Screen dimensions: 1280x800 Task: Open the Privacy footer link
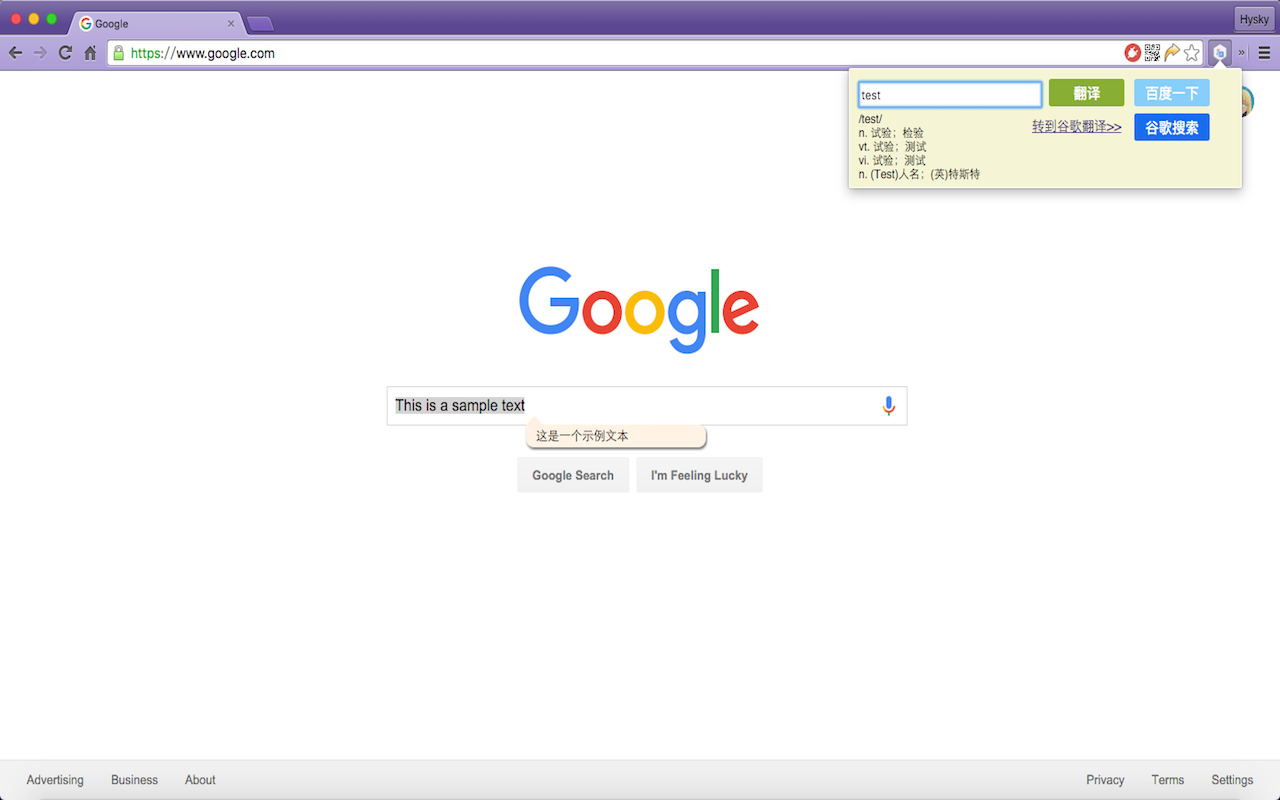(x=1105, y=780)
